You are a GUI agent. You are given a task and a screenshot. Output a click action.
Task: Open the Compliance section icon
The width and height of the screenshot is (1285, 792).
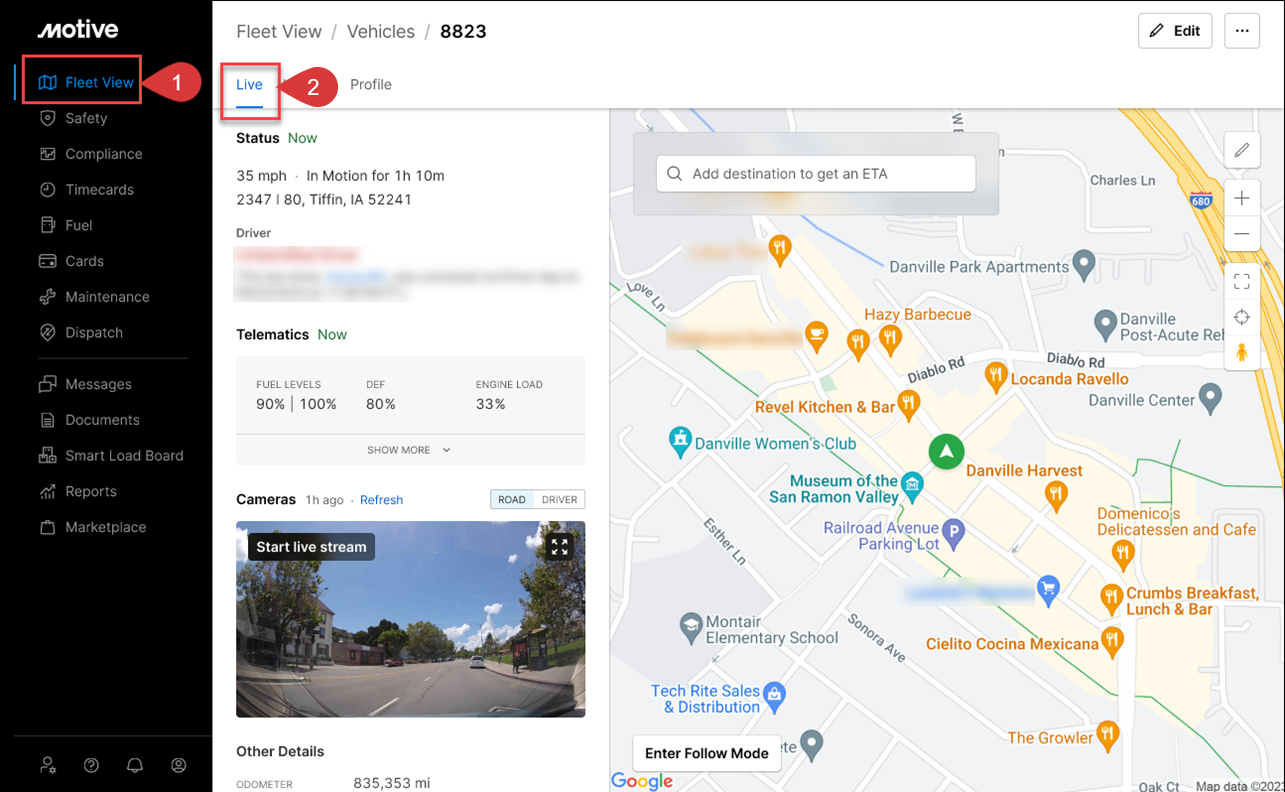[x=47, y=154]
